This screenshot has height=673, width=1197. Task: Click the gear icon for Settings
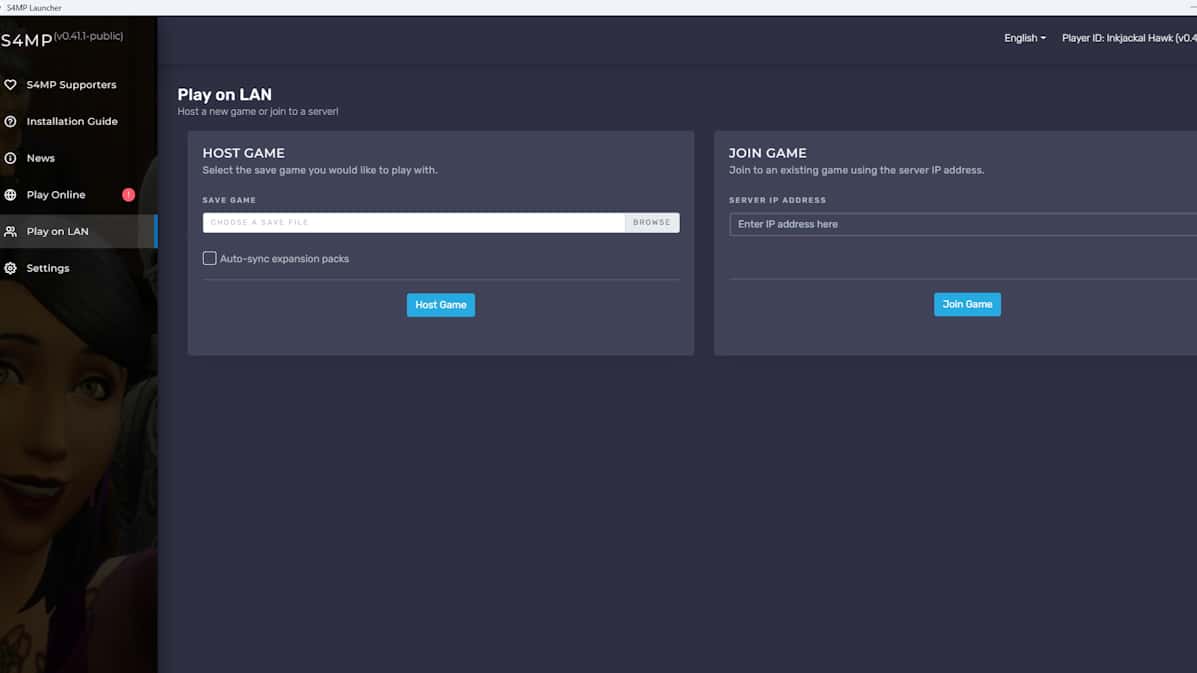click(11, 268)
